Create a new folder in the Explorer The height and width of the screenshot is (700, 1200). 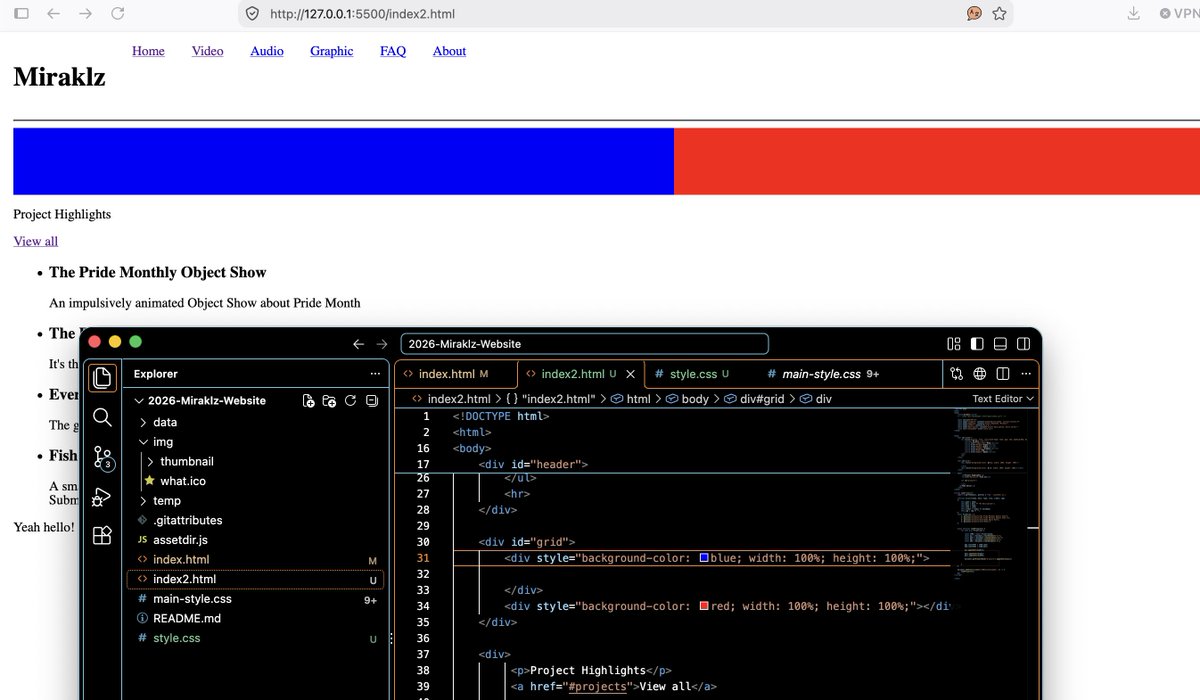click(x=329, y=401)
